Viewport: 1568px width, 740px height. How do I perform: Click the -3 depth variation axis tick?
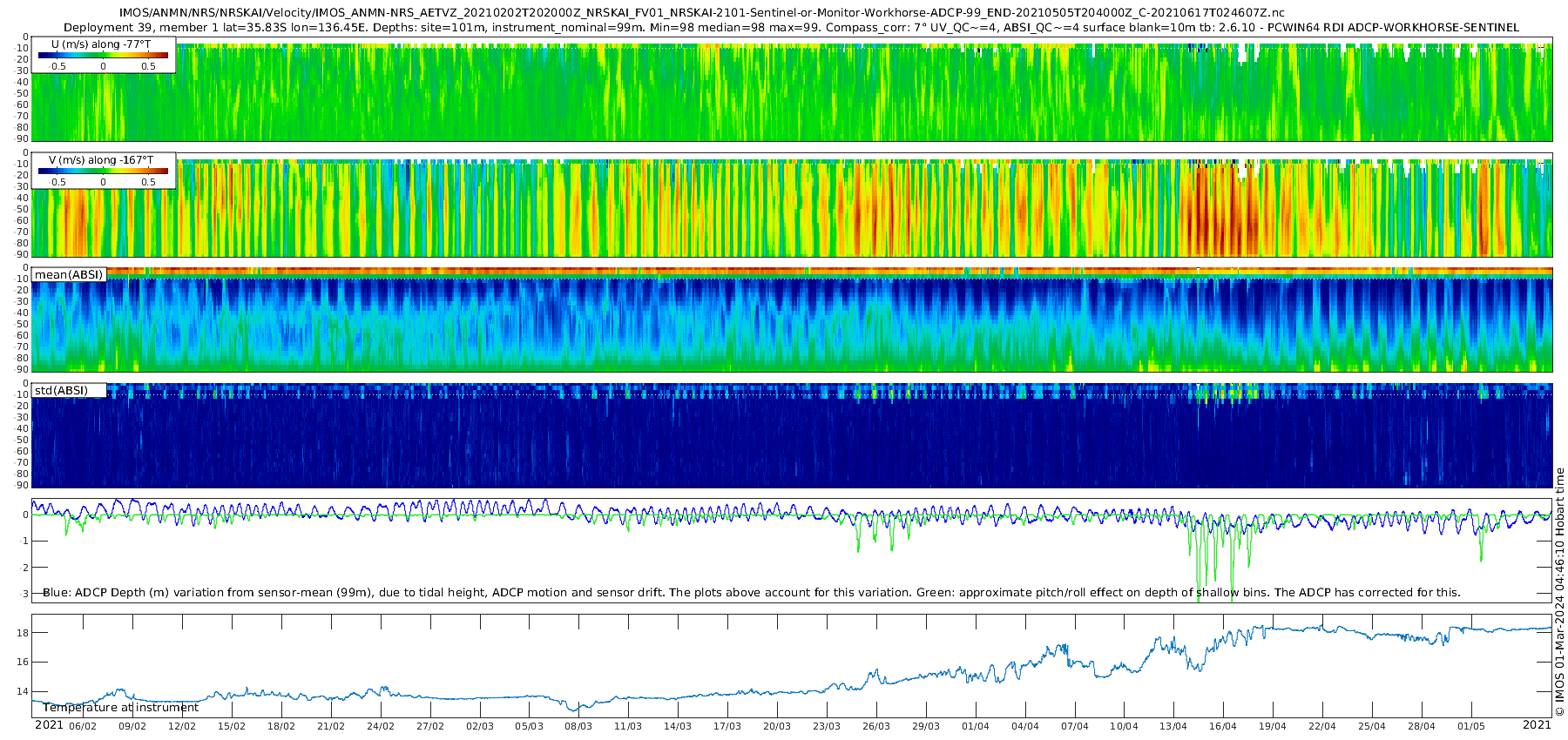point(24,594)
